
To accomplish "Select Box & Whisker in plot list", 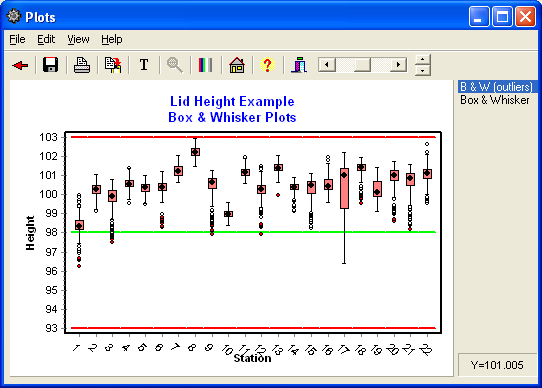I will coord(494,100).
